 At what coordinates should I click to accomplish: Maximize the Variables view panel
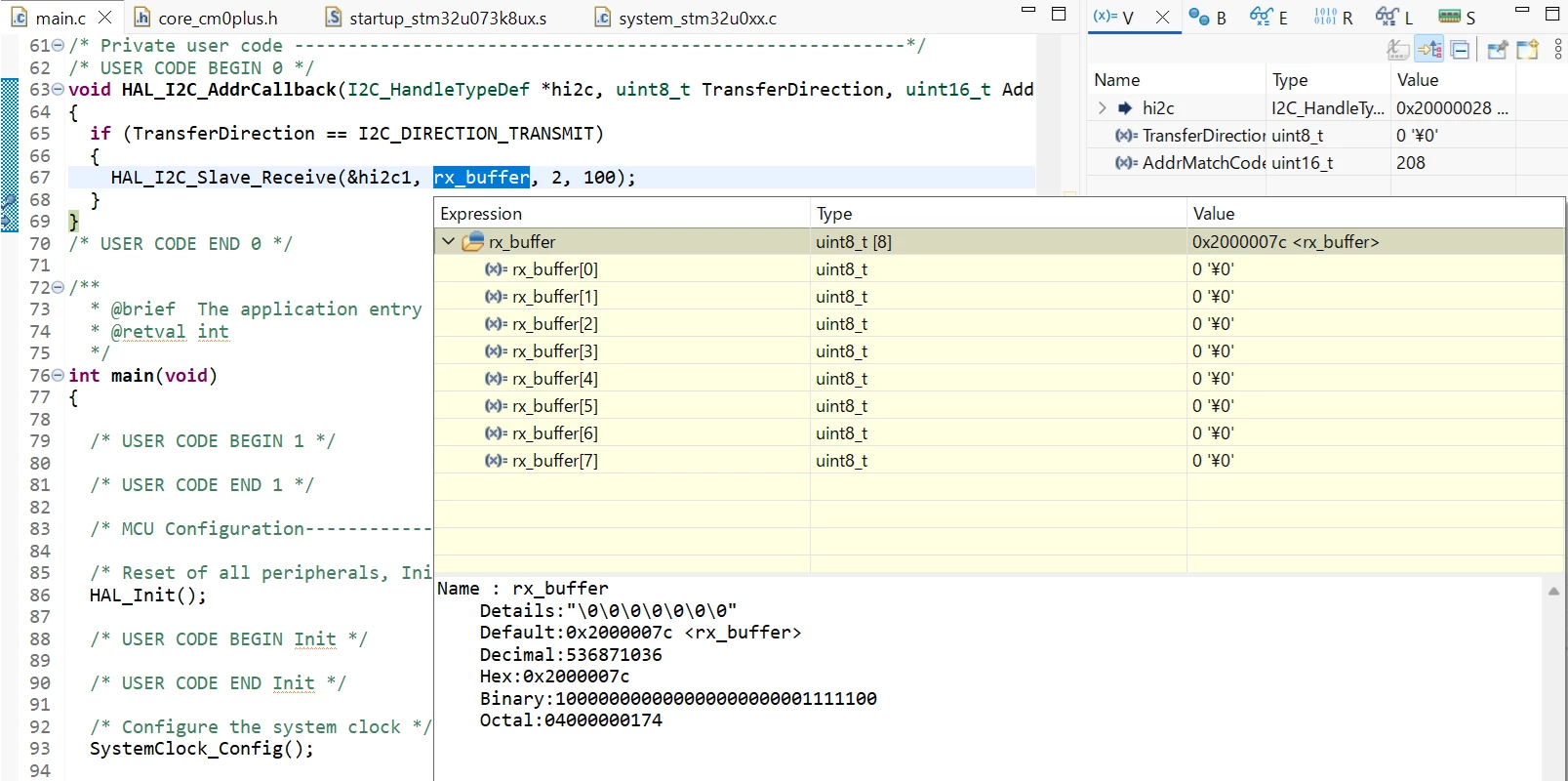click(1552, 14)
